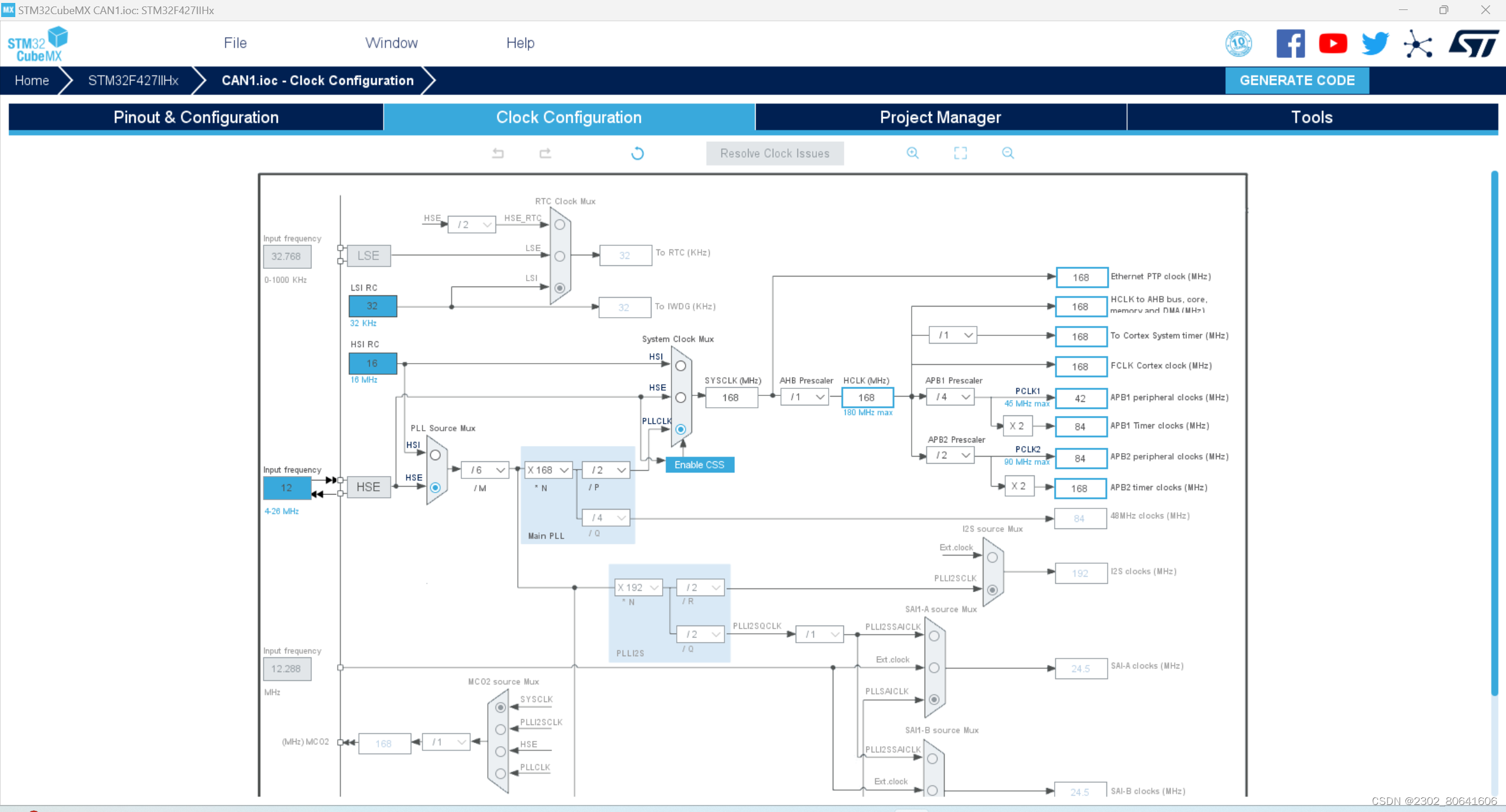1506x812 pixels.
Task: Click the redo arrow icon
Action: click(x=545, y=154)
